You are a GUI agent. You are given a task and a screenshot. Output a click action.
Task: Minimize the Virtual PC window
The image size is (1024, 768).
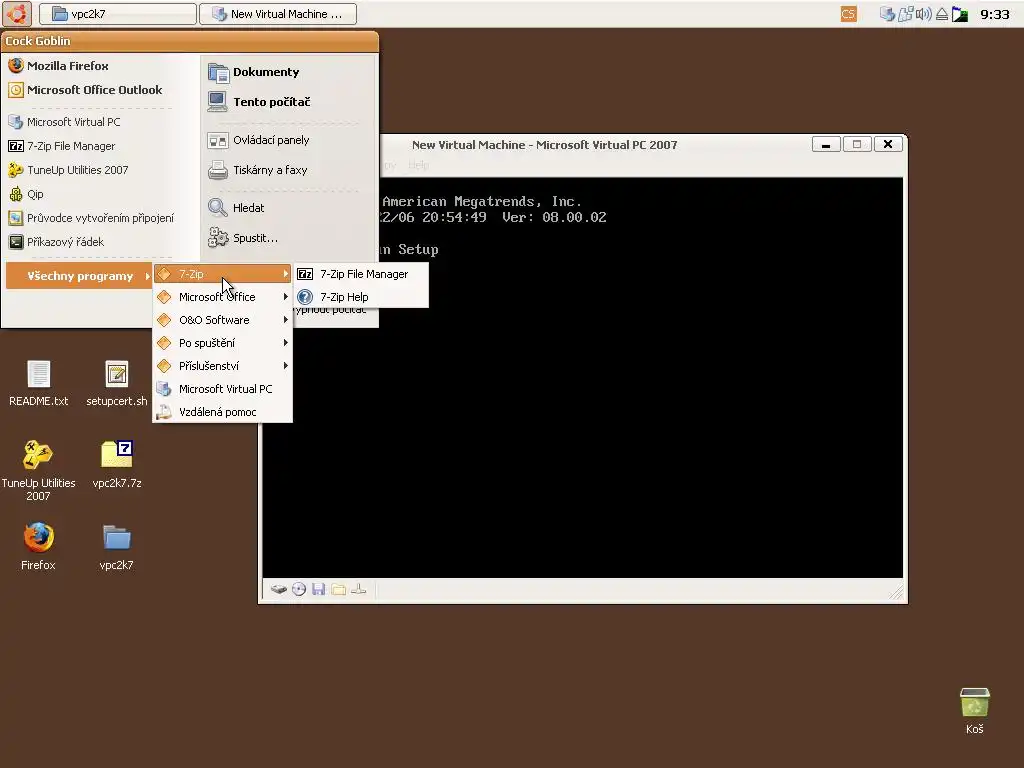825,144
